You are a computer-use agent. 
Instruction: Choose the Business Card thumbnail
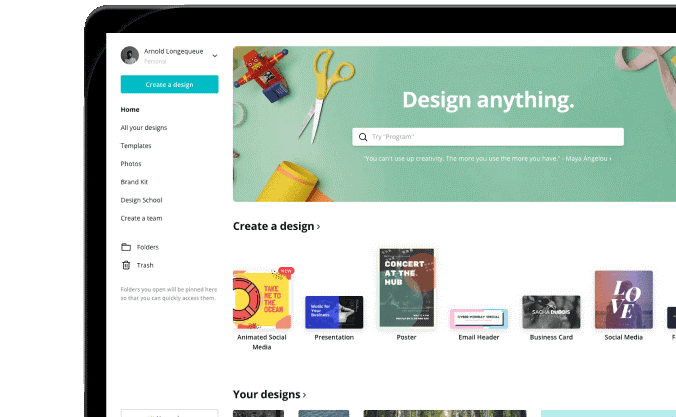(551, 312)
